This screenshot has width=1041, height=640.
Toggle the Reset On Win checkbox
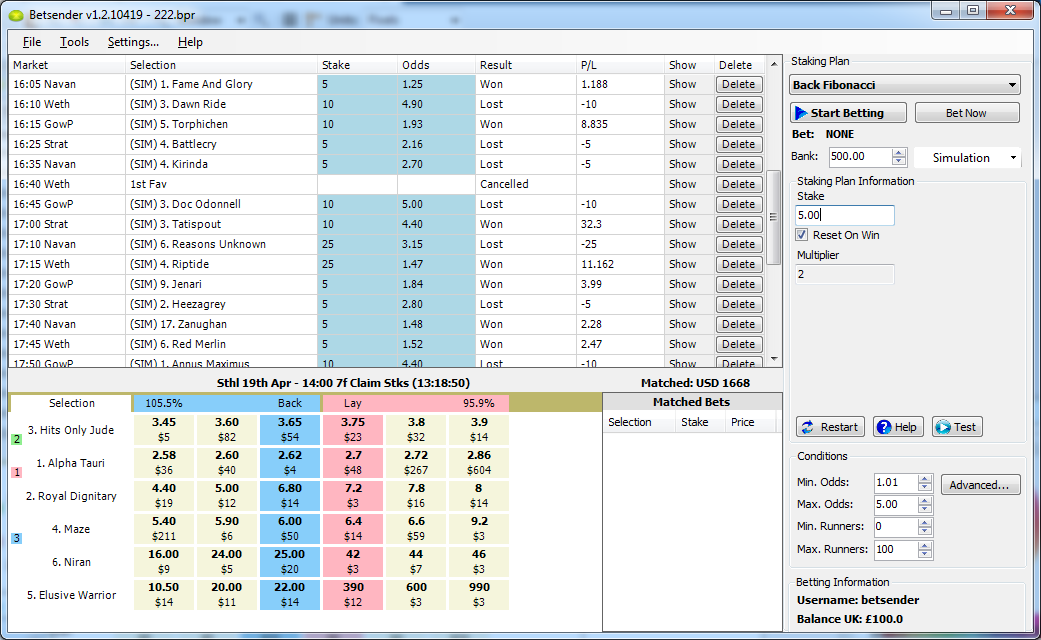[802, 235]
